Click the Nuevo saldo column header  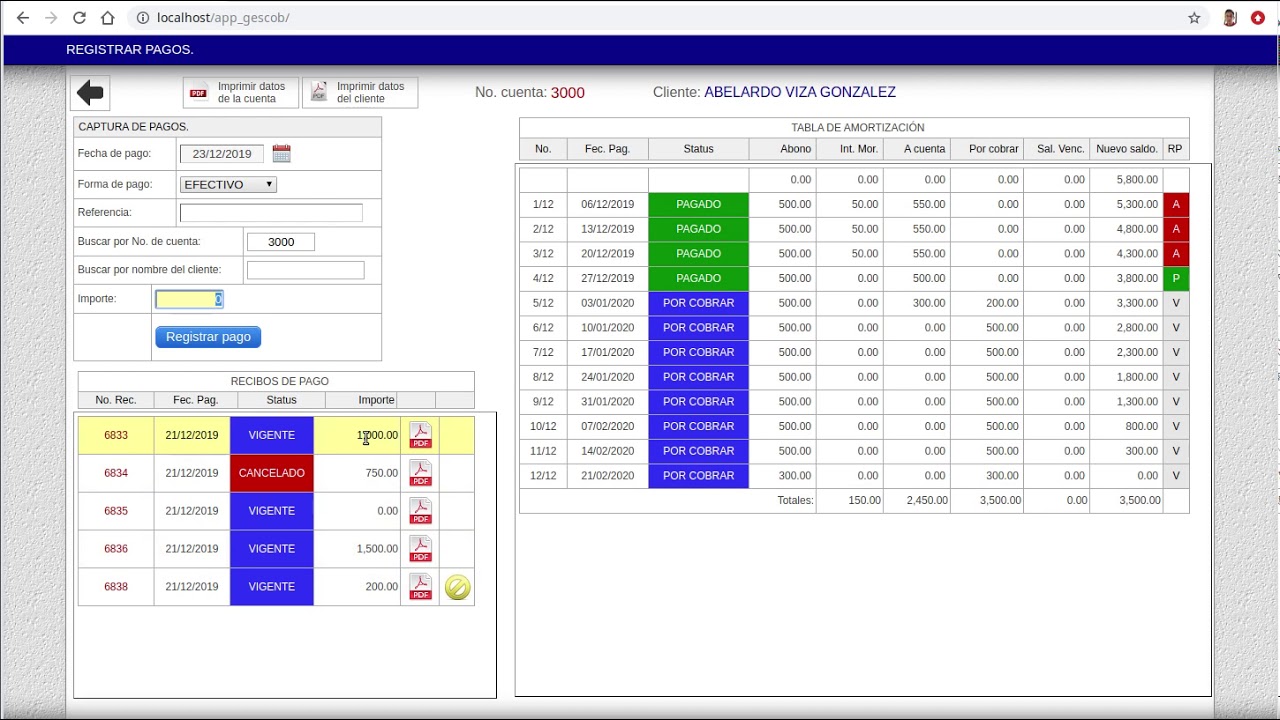(1126, 149)
